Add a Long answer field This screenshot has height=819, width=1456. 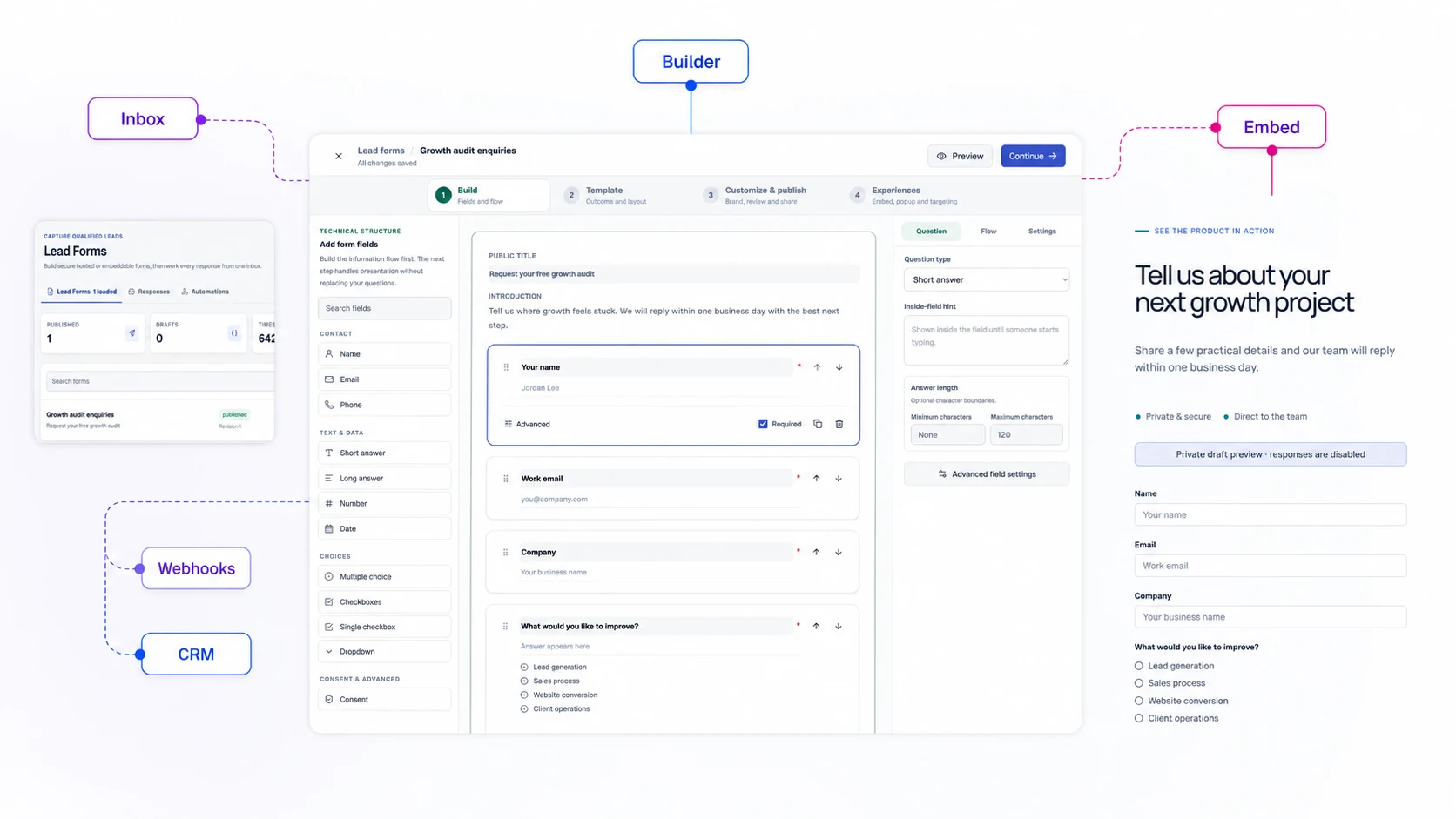click(384, 478)
